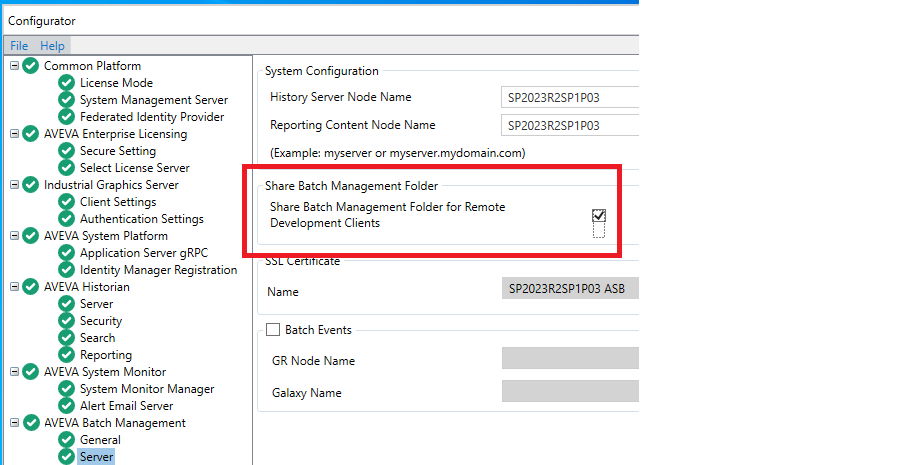Open the File menu
906x465 pixels.
click(19, 46)
